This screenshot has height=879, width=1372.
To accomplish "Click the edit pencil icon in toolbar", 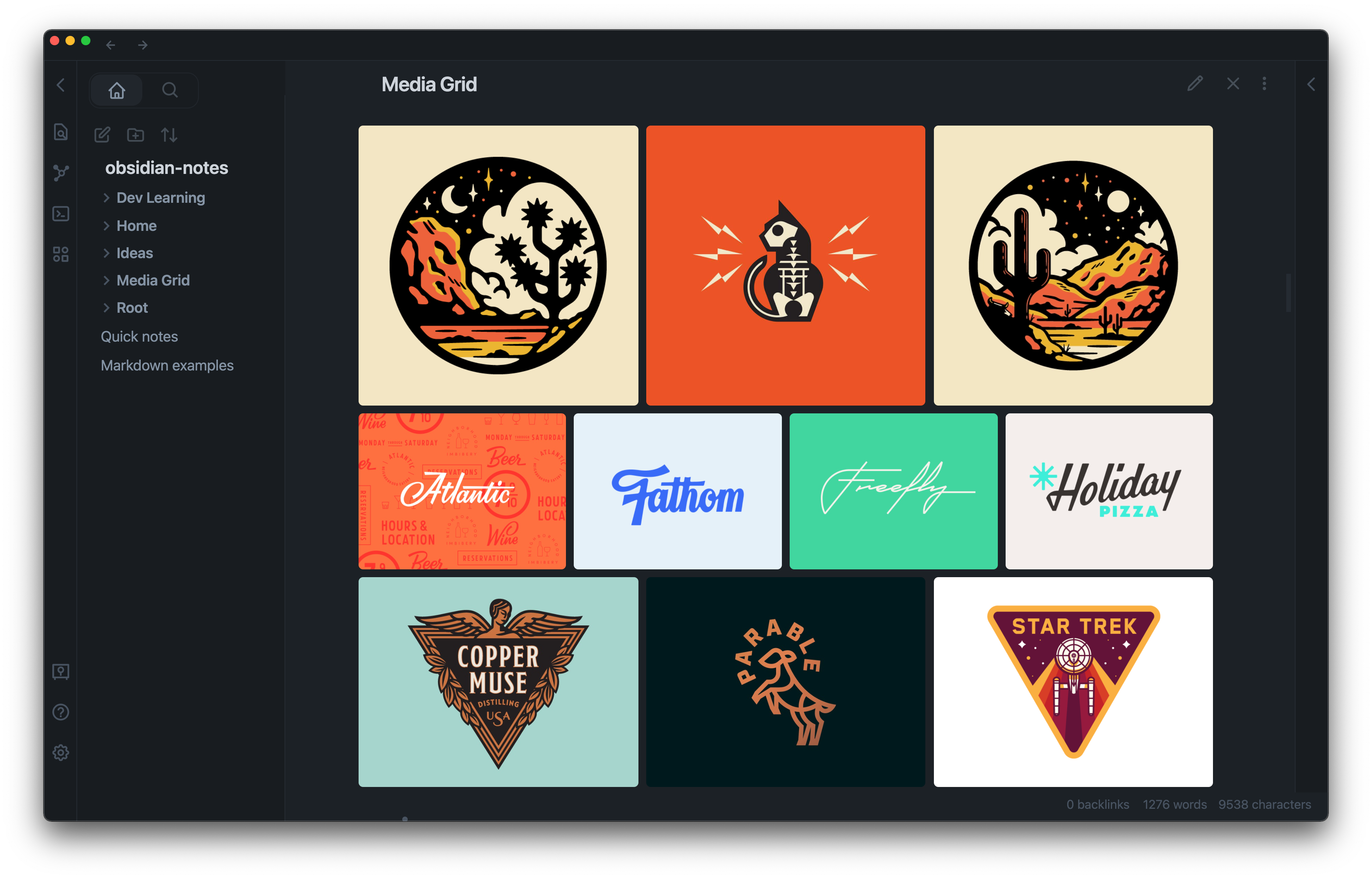I will pos(1195,84).
